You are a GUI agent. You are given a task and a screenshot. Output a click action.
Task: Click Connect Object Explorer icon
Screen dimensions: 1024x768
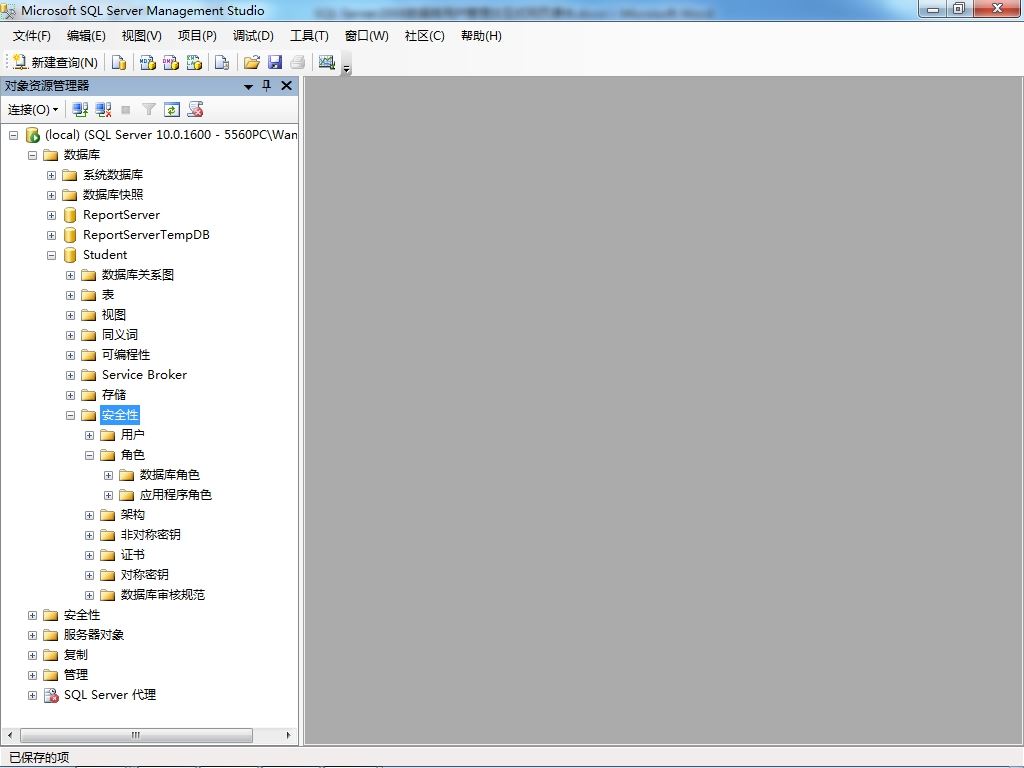coord(80,110)
